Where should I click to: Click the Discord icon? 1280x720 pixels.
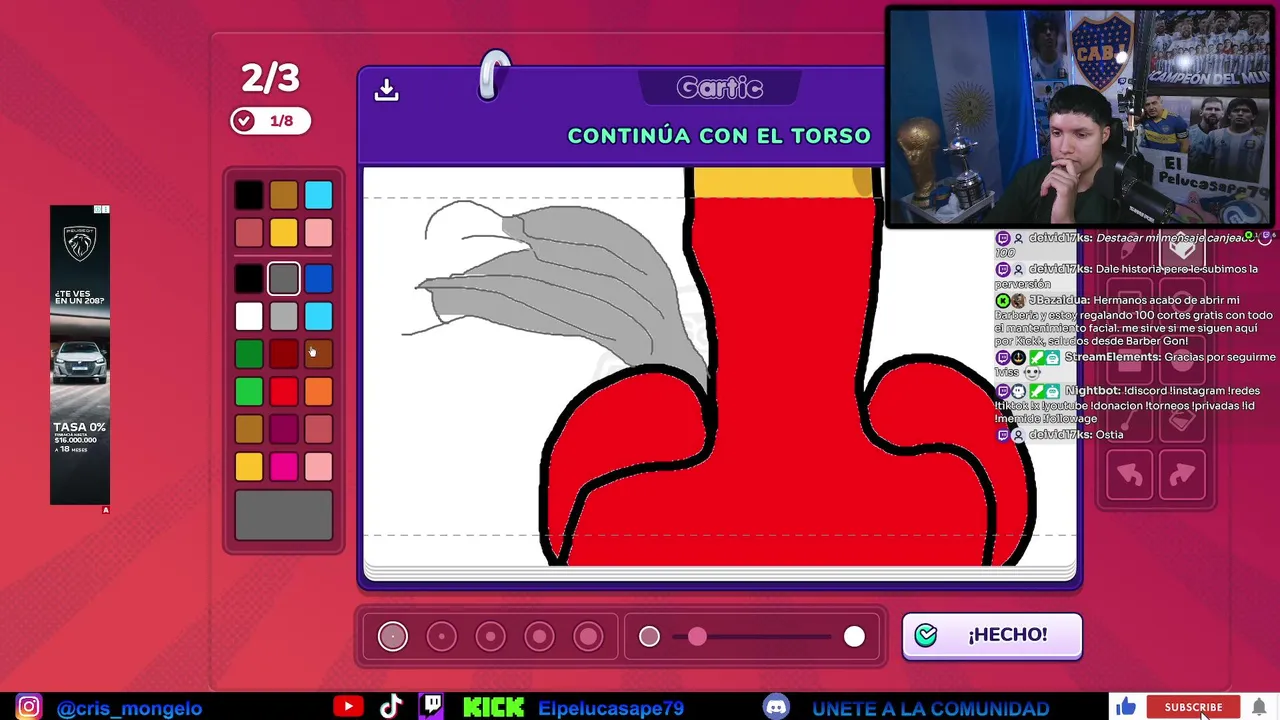click(x=776, y=707)
